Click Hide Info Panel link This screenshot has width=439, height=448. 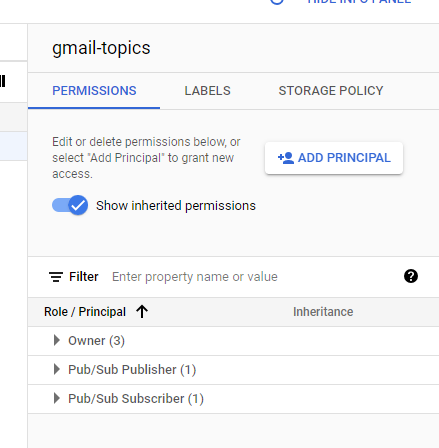coord(359,2)
